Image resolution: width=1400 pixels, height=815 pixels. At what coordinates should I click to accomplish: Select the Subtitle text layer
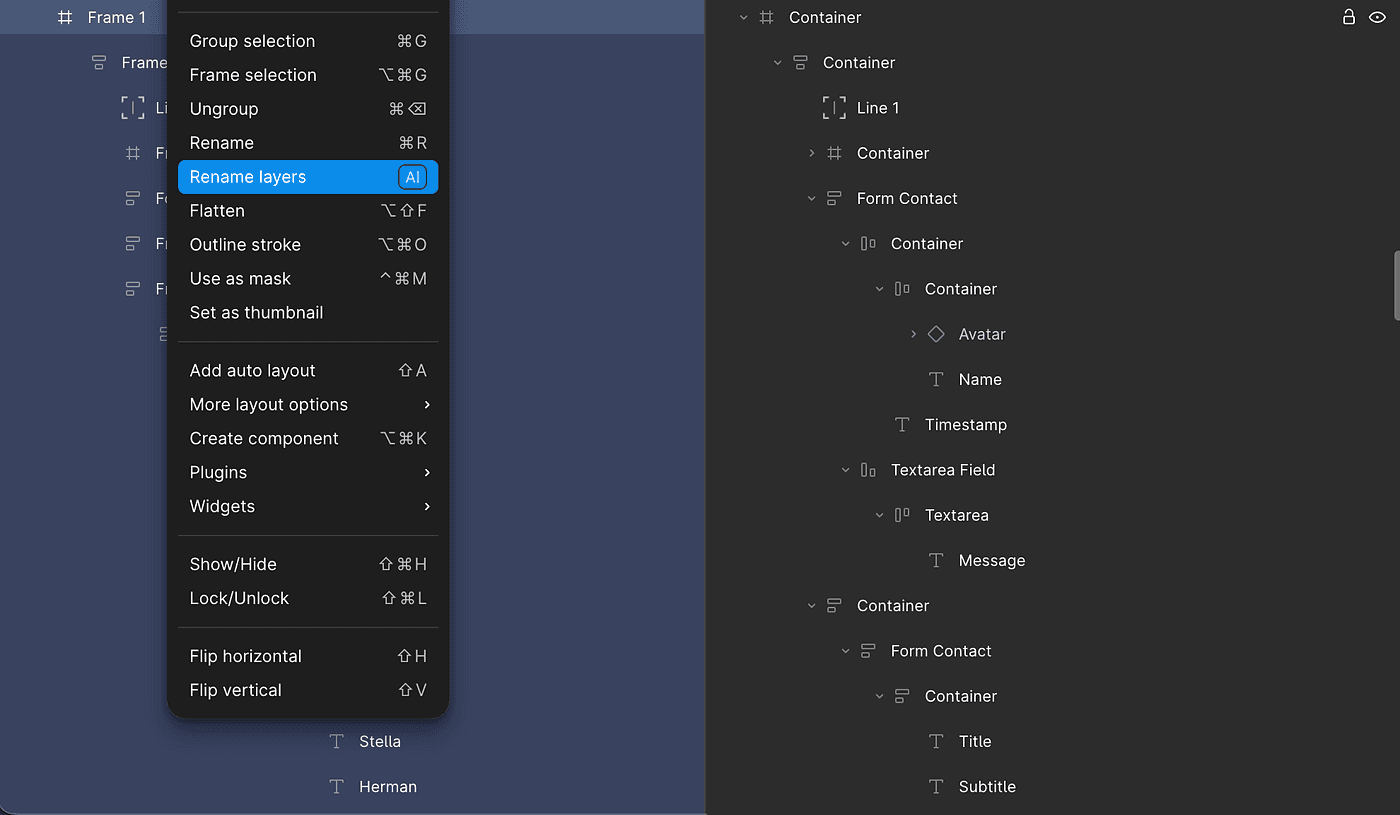pyautogui.click(x=987, y=786)
